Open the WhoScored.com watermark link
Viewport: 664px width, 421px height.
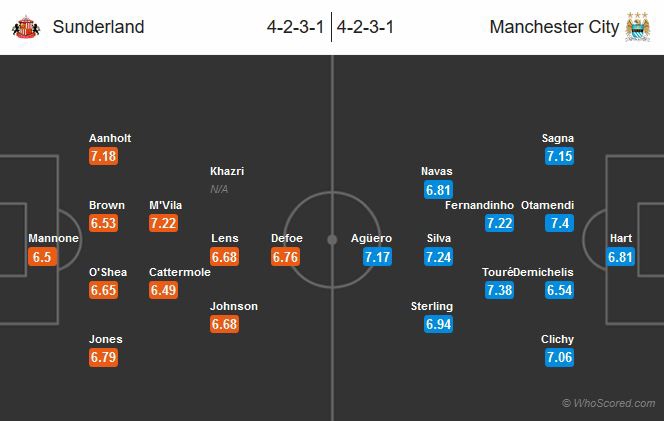tap(608, 403)
